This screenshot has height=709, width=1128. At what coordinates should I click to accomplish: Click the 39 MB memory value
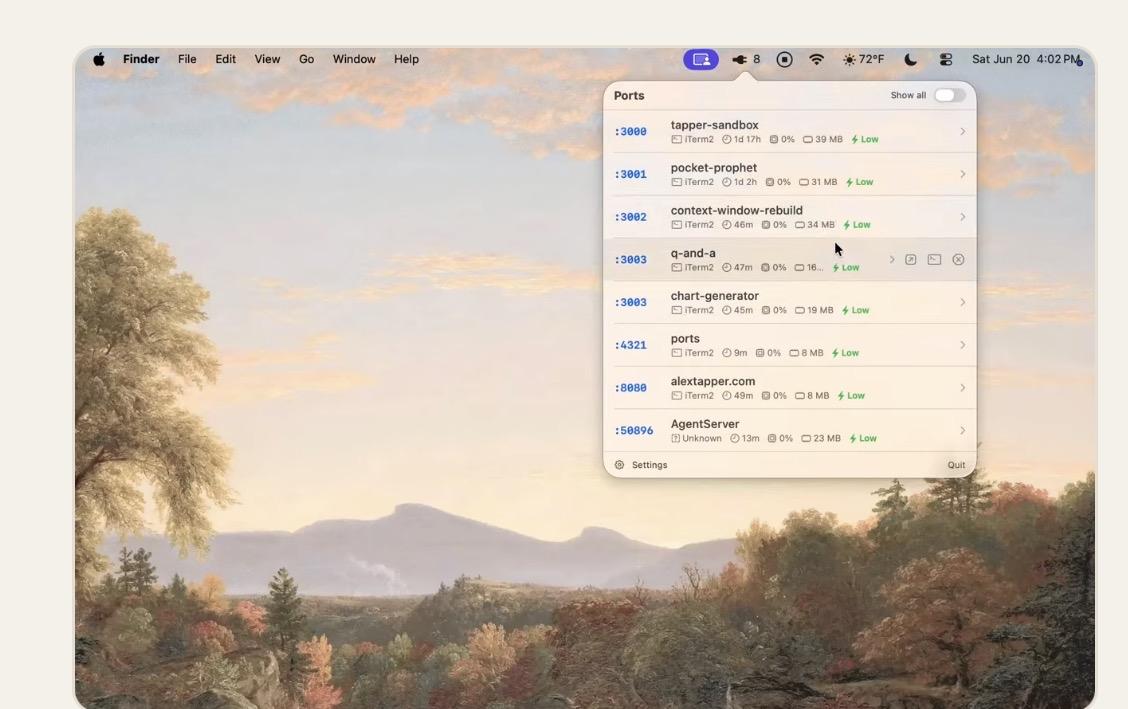pyautogui.click(x=829, y=139)
